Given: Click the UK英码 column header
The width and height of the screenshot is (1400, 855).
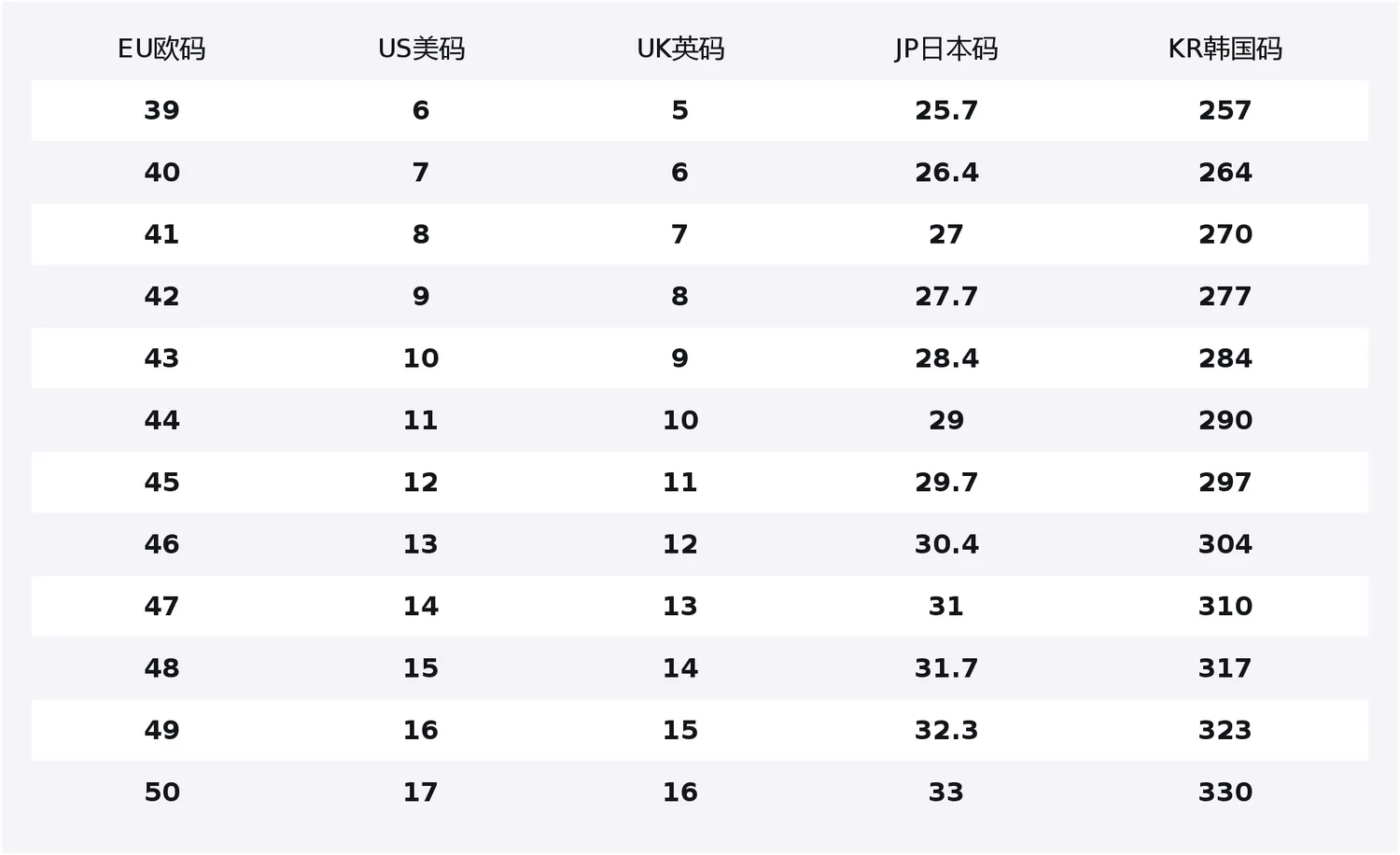Looking at the screenshot, I should (680, 49).
